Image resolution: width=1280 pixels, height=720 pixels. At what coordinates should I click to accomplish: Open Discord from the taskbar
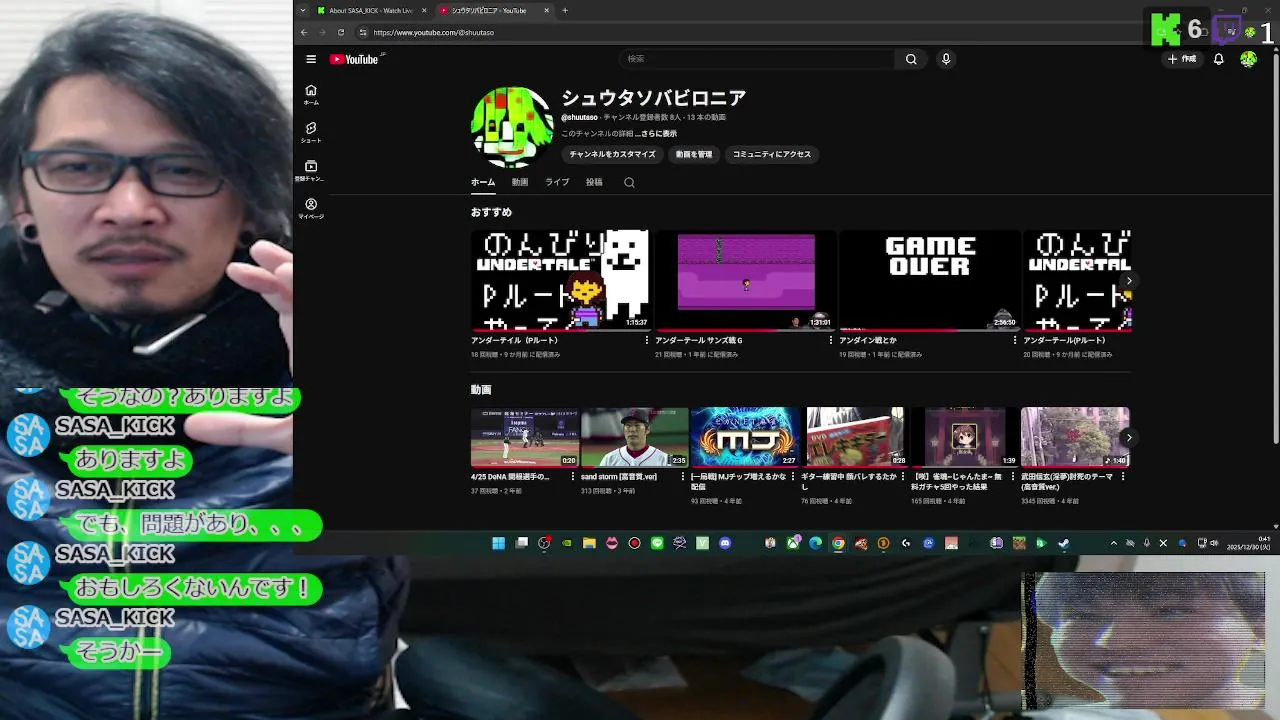[725, 543]
